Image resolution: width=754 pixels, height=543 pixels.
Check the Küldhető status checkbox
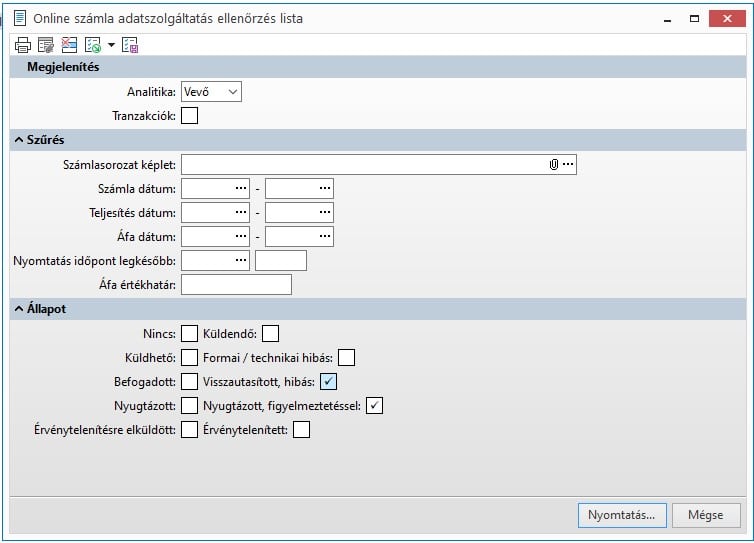pos(189,357)
